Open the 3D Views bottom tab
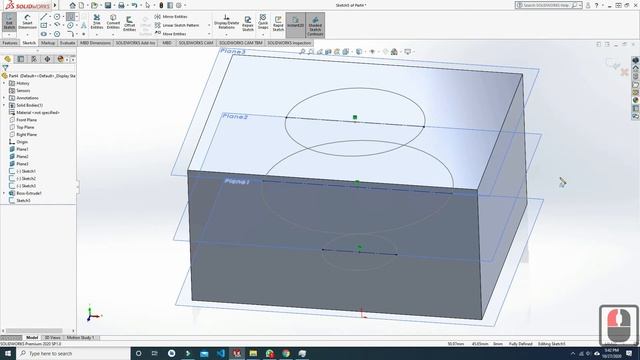Viewport: 640px width, 360px height. [52, 338]
